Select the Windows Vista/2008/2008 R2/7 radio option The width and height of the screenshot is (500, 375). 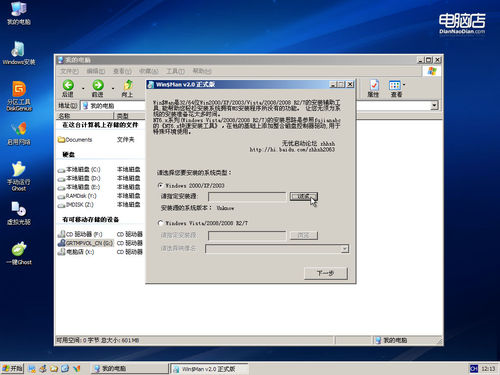click(x=160, y=223)
